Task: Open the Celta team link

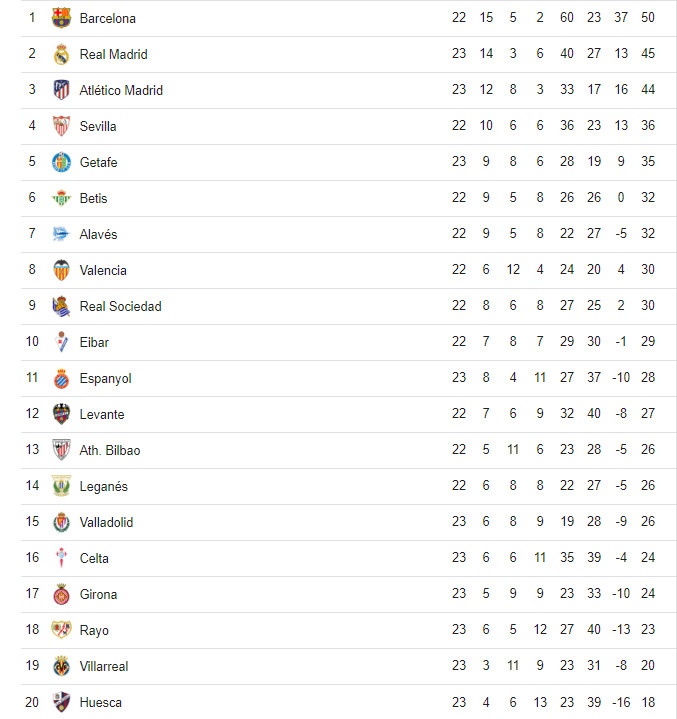Action: (x=94, y=558)
